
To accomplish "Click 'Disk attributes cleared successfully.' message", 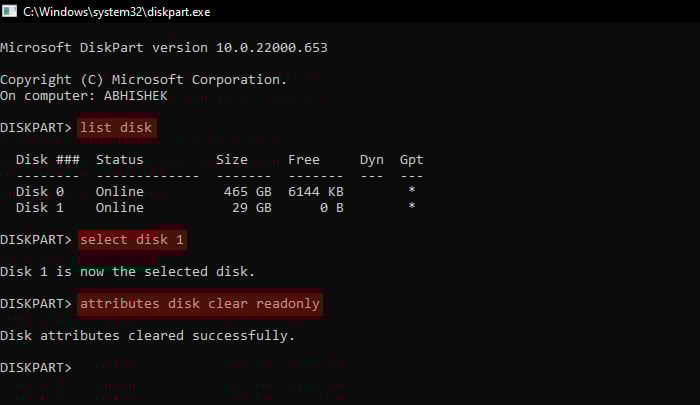I will tap(147, 336).
